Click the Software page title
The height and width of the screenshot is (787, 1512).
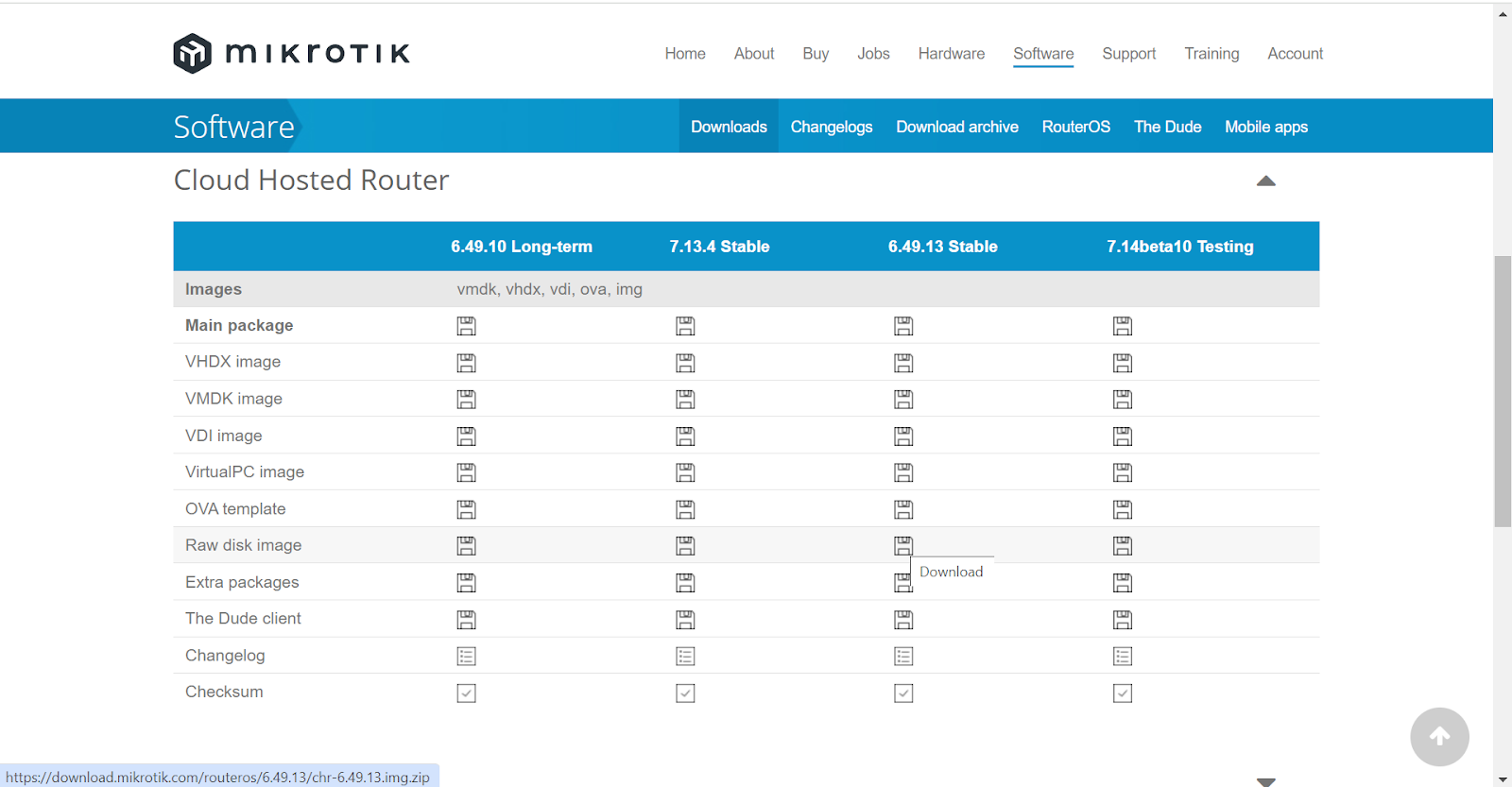coord(233,127)
